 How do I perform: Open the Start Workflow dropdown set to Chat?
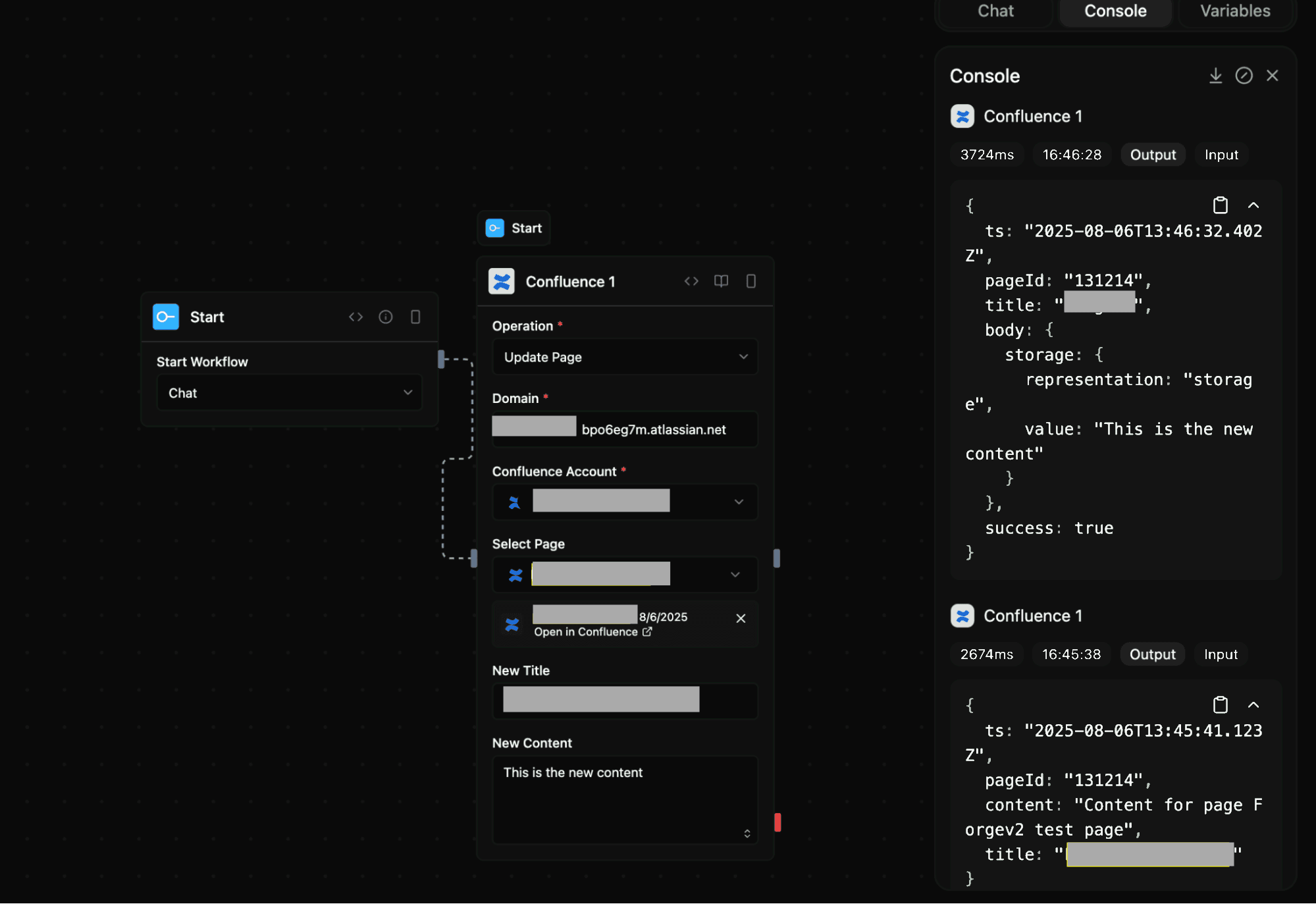click(x=289, y=392)
